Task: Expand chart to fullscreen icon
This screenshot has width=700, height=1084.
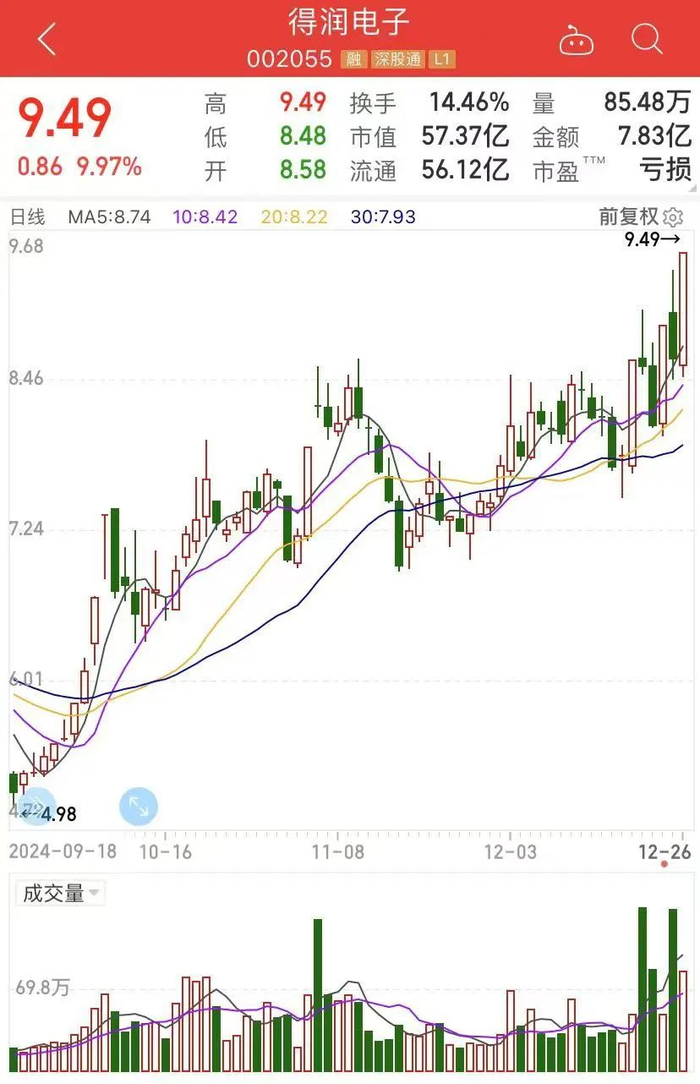Action: point(138,806)
